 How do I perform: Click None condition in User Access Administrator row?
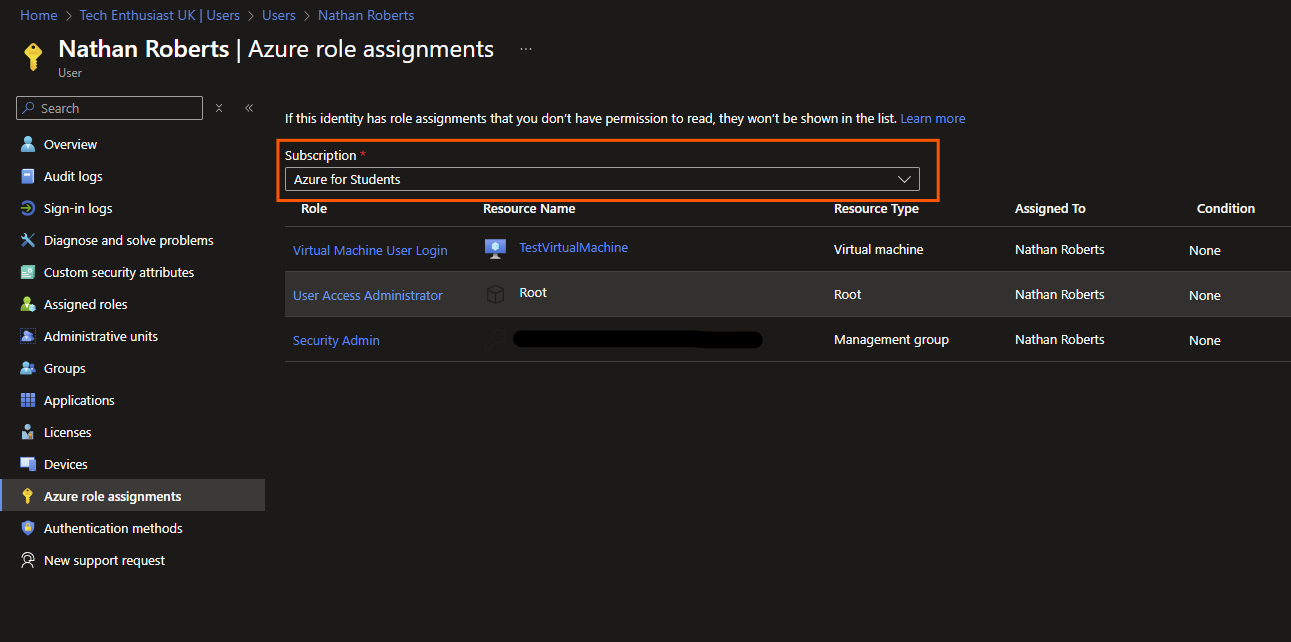click(x=1205, y=295)
